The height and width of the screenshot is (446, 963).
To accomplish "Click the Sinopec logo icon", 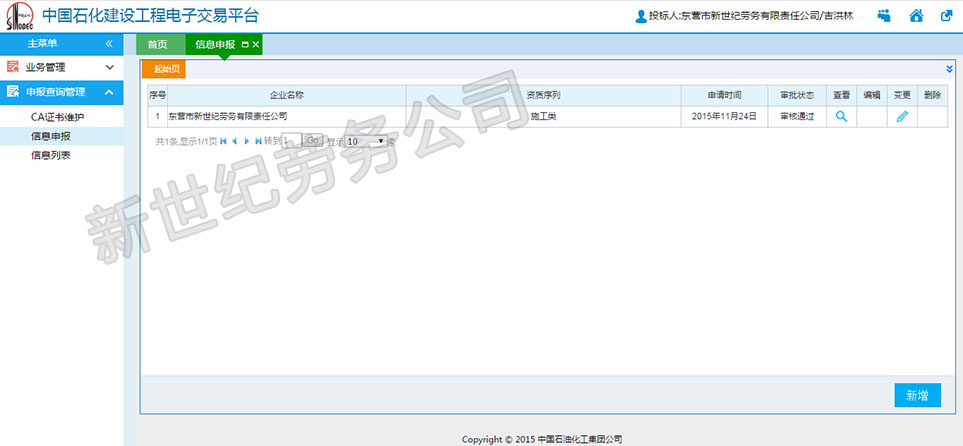I will (20, 16).
